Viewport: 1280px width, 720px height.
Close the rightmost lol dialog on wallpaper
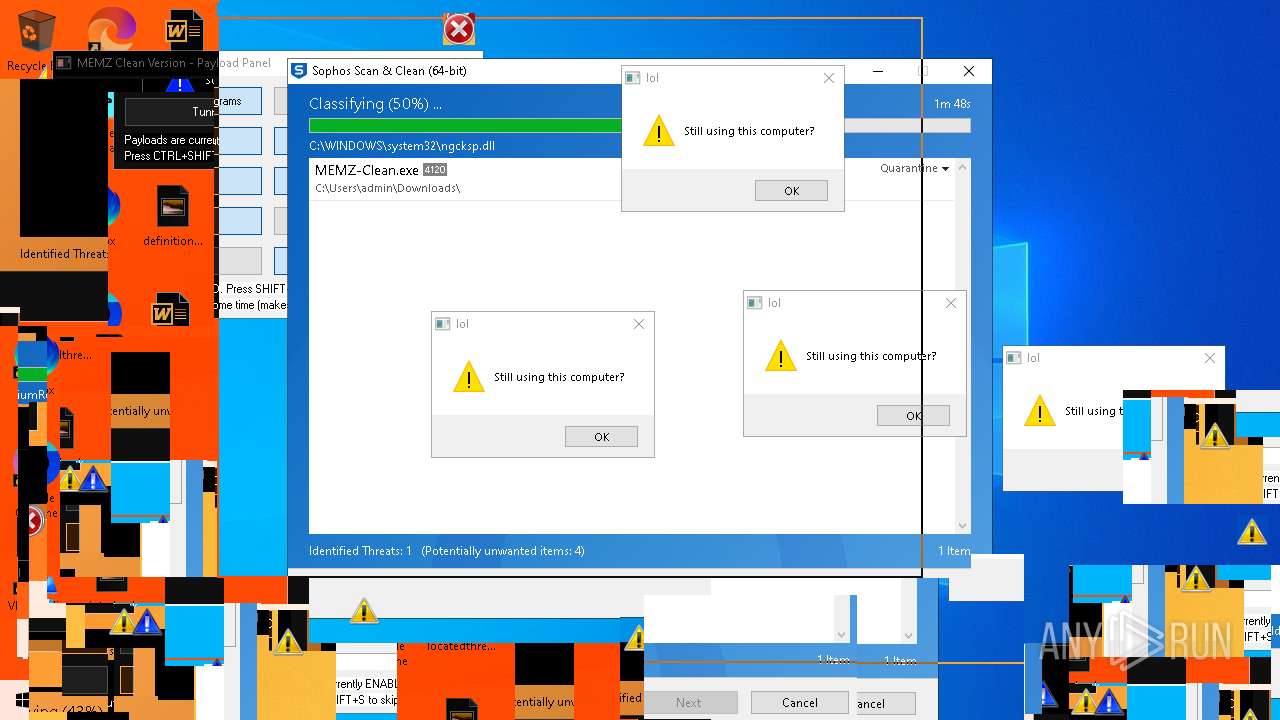[1210, 358]
